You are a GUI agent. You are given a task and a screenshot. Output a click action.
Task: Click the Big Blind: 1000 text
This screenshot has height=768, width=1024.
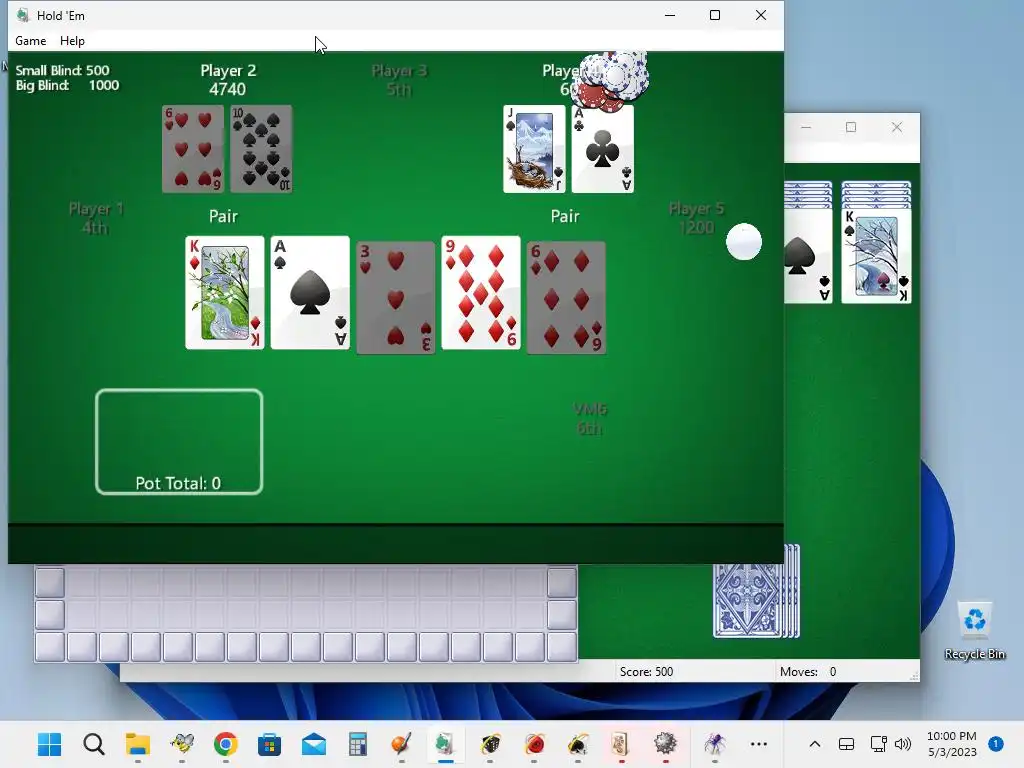pos(67,85)
